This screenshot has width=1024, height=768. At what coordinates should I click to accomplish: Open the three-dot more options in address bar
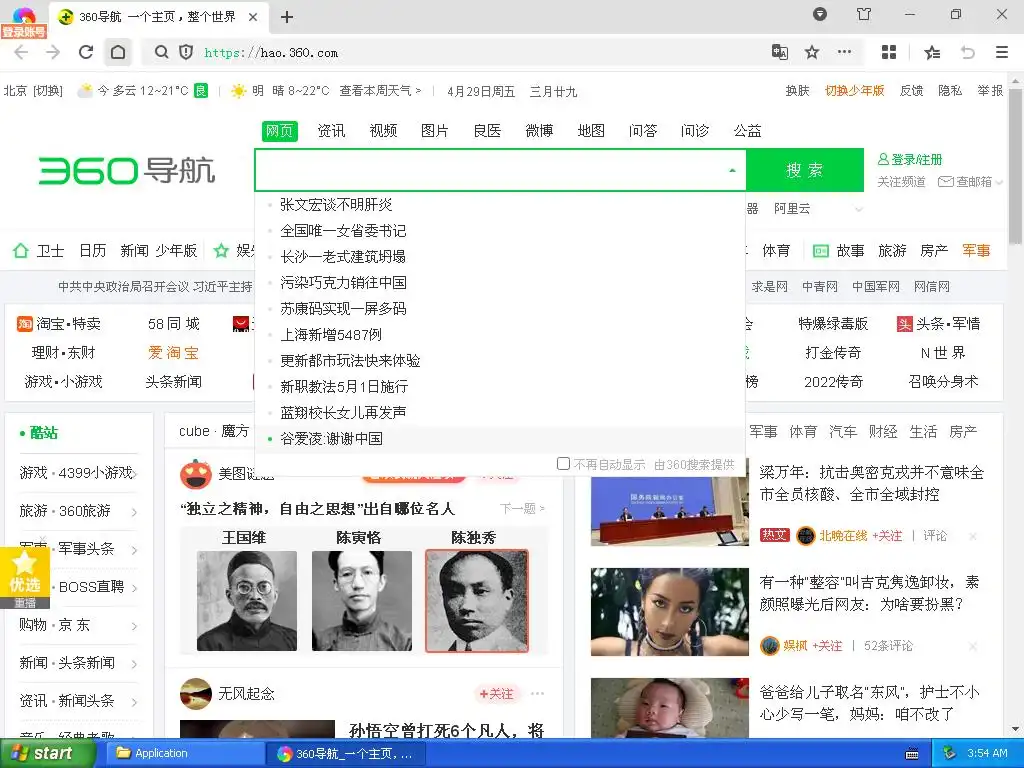coord(844,52)
